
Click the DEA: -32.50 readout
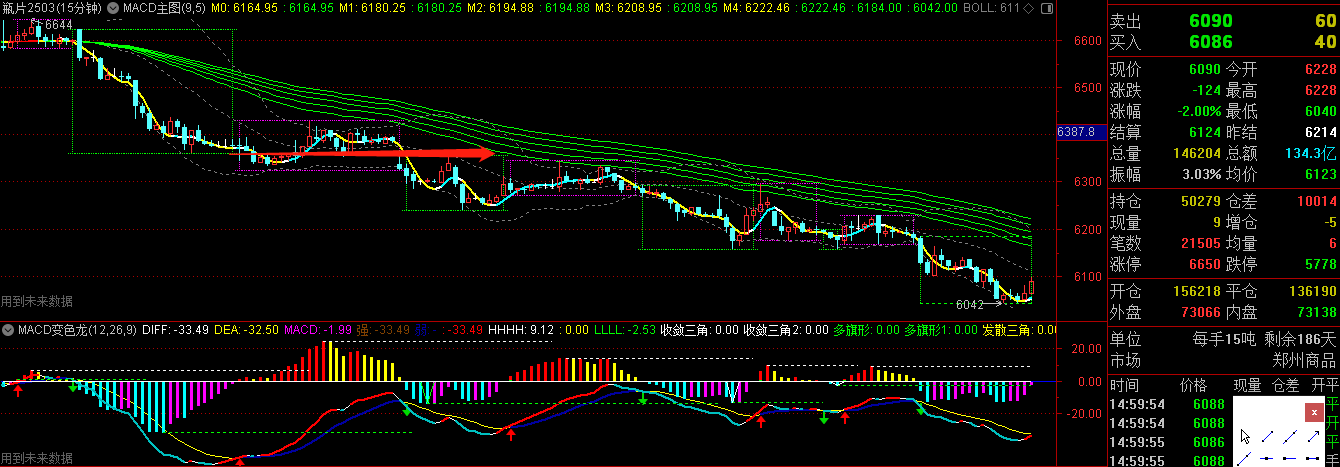tap(247, 329)
